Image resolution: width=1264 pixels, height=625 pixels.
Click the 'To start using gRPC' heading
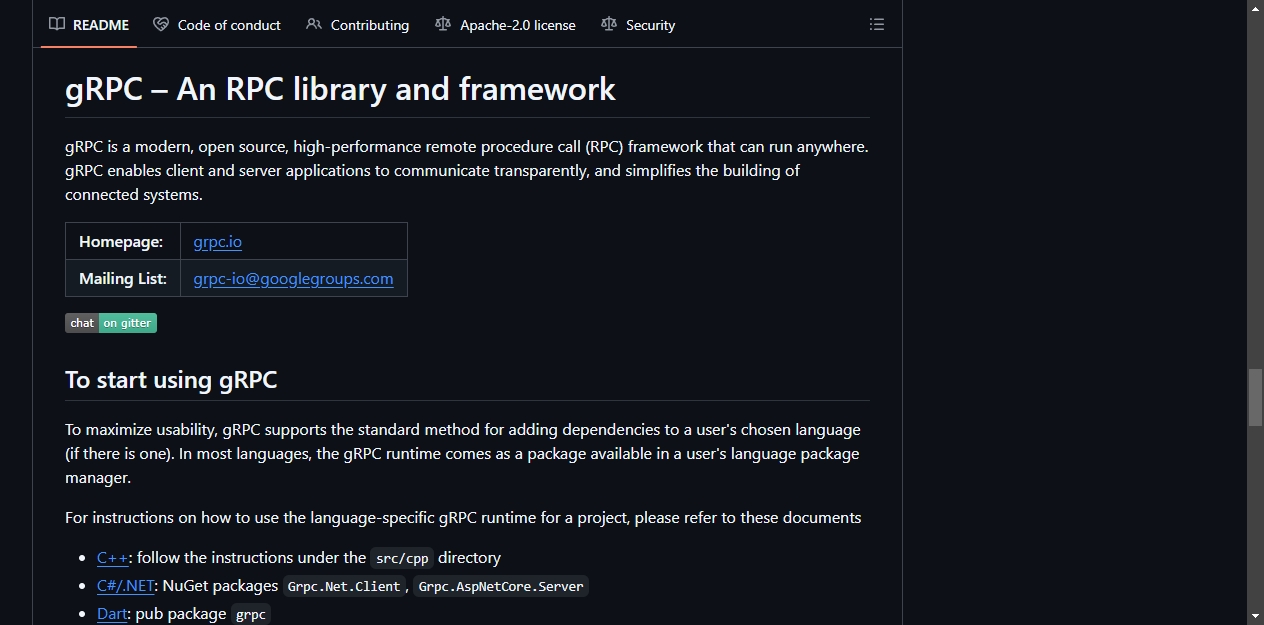[171, 380]
